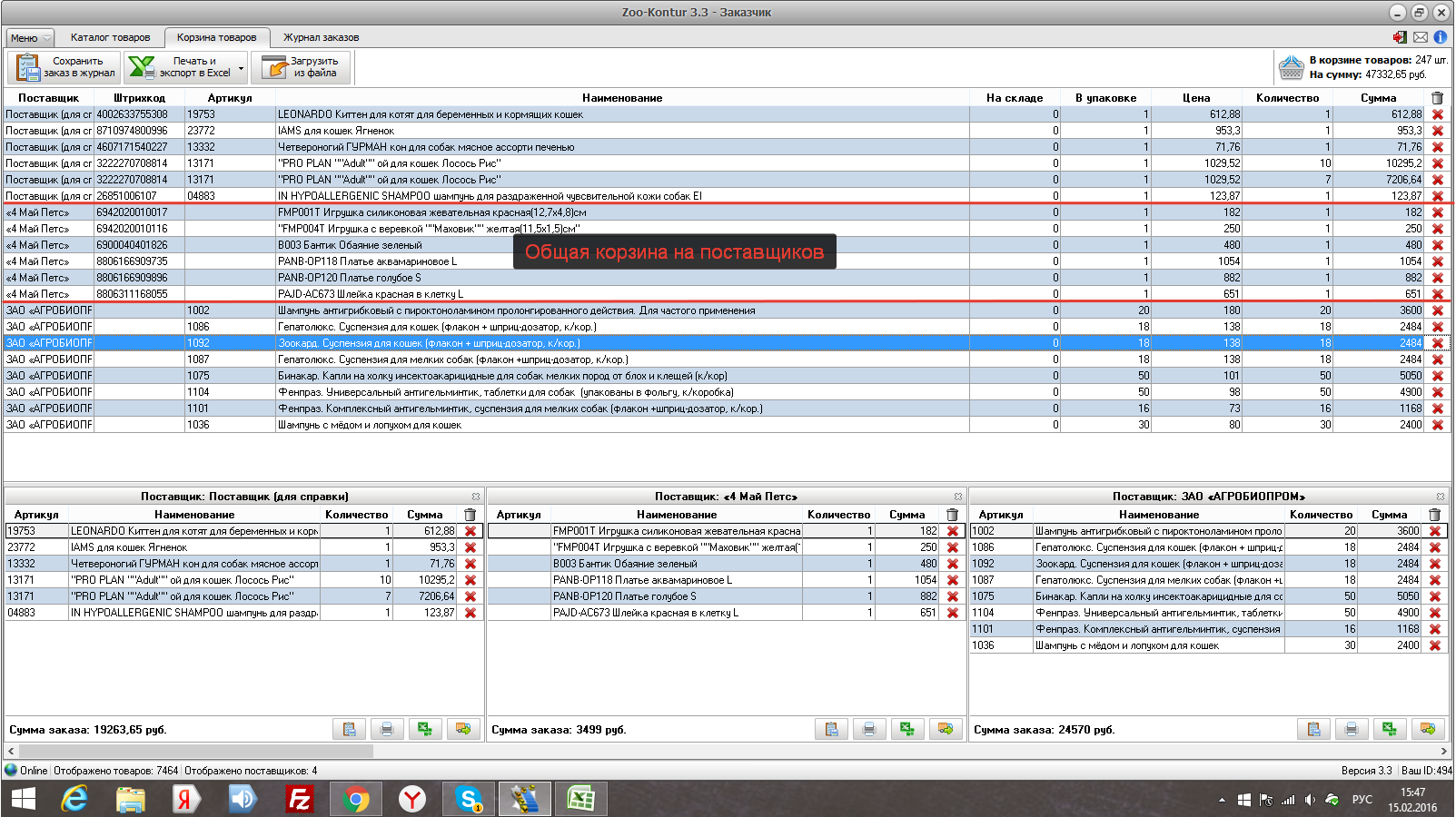
Task: Open Skype from taskbar
Action: (x=469, y=799)
